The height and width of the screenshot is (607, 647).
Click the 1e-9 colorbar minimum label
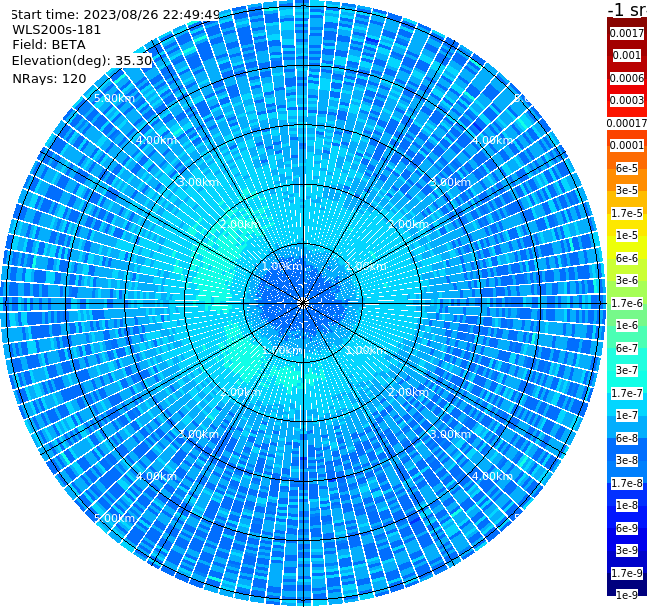(627, 595)
